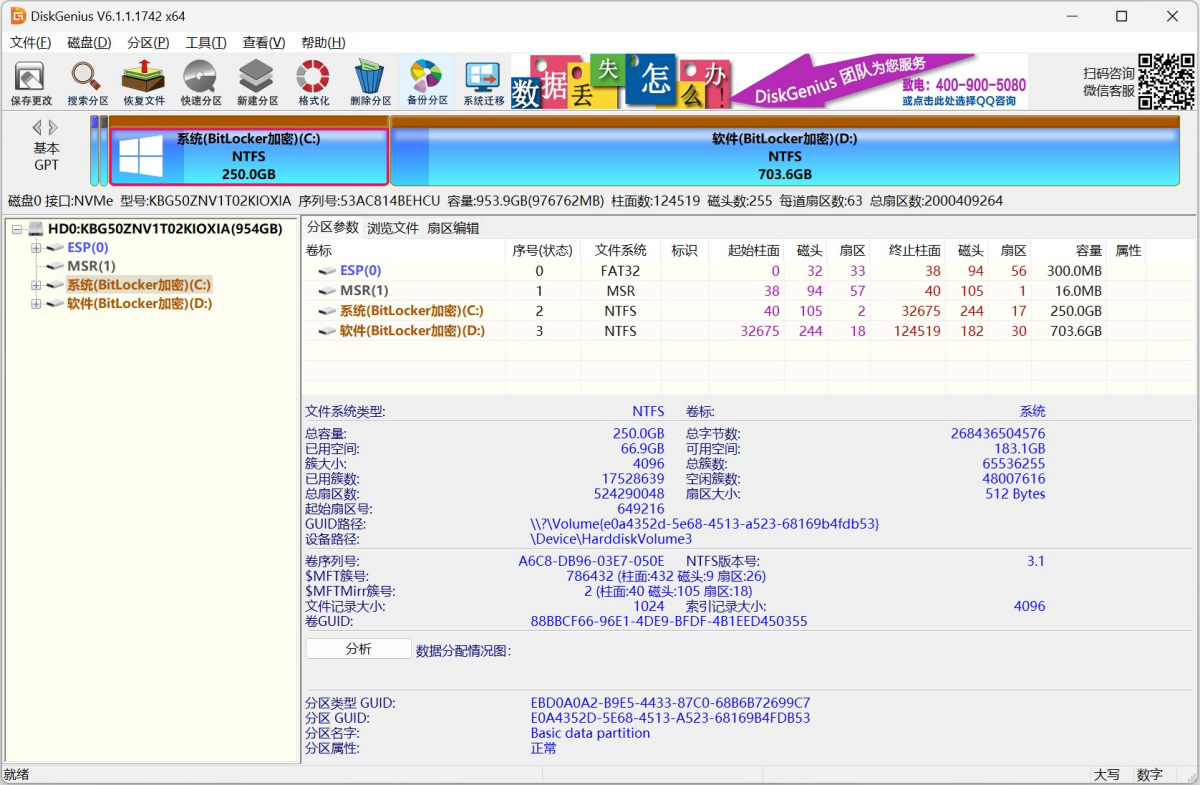
Task: Switch to the 浏览文件 tab
Action: [392, 228]
